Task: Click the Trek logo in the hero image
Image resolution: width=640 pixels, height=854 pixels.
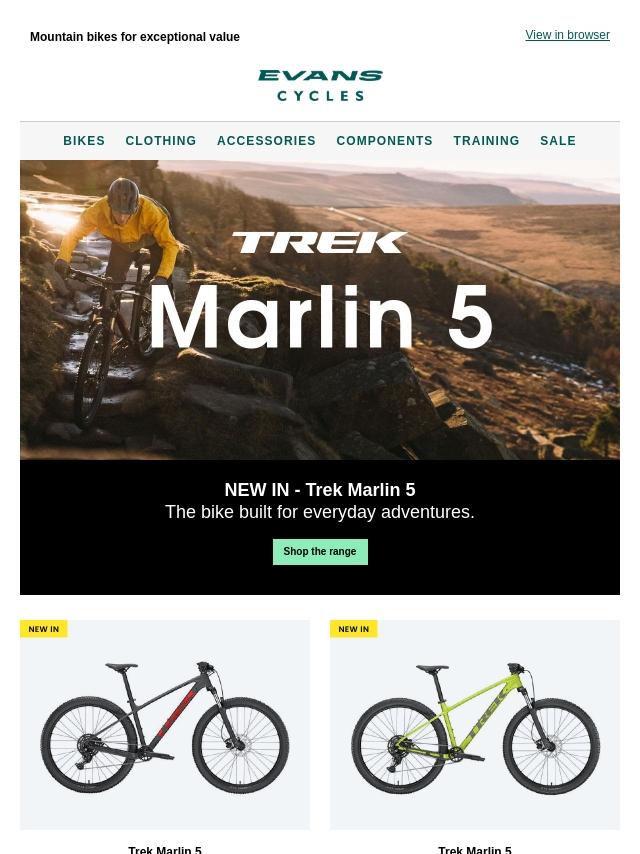Action: coord(320,242)
